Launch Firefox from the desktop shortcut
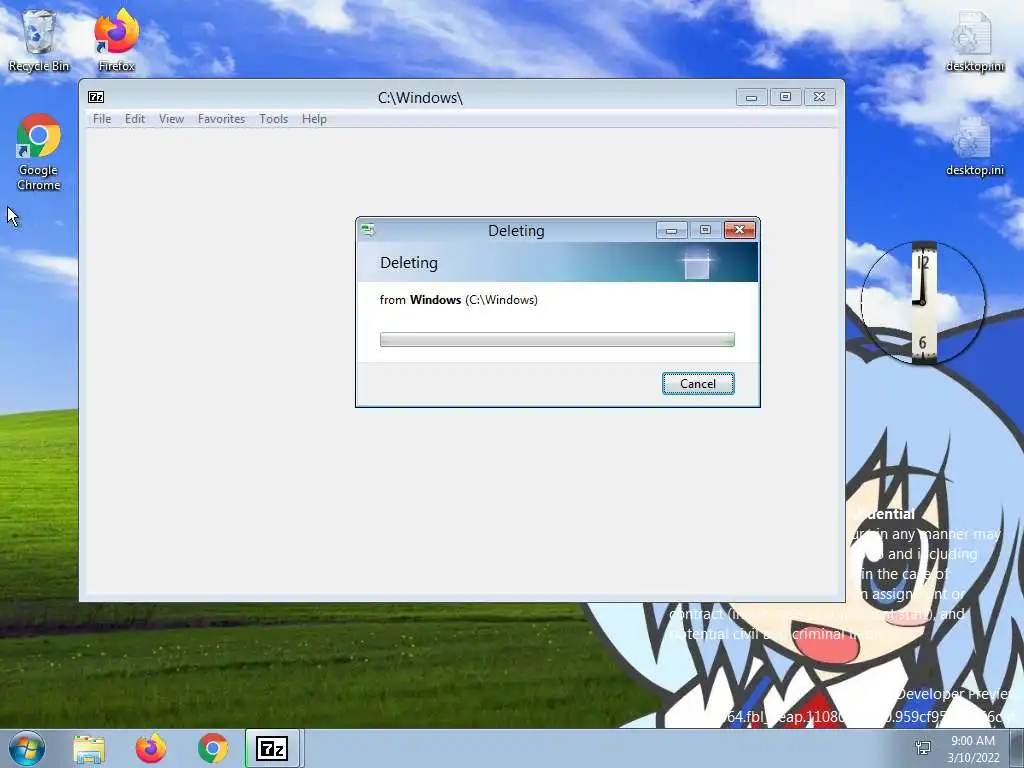The width and height of the screenshot is (1024, 768). coord(116,40)
